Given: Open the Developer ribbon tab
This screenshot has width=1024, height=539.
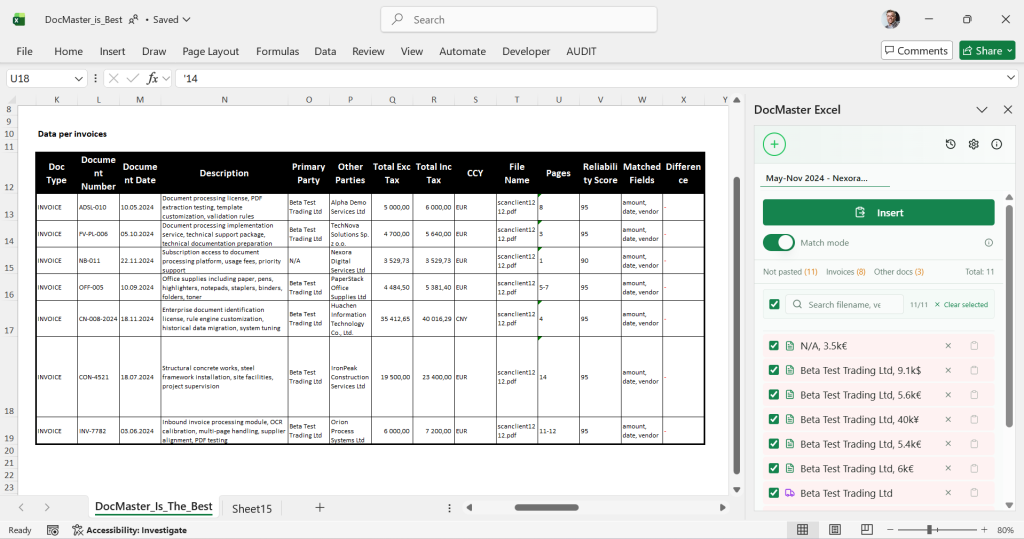Looking at the screenshot, I should pos(526,51).
